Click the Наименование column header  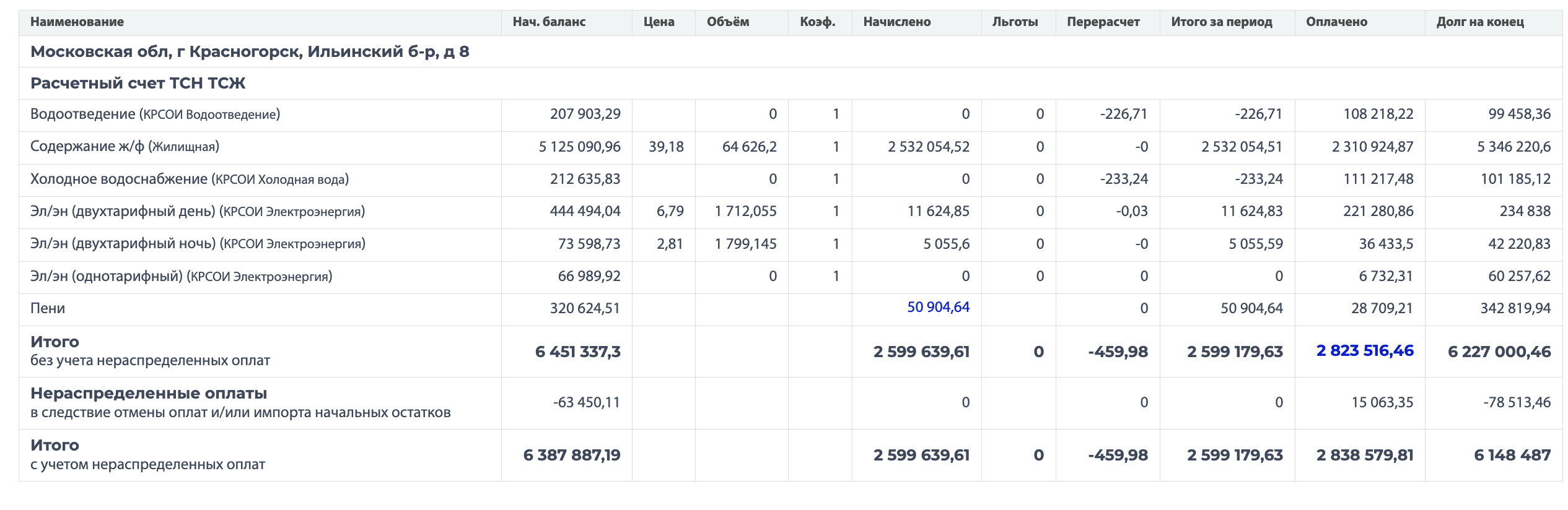77,22
